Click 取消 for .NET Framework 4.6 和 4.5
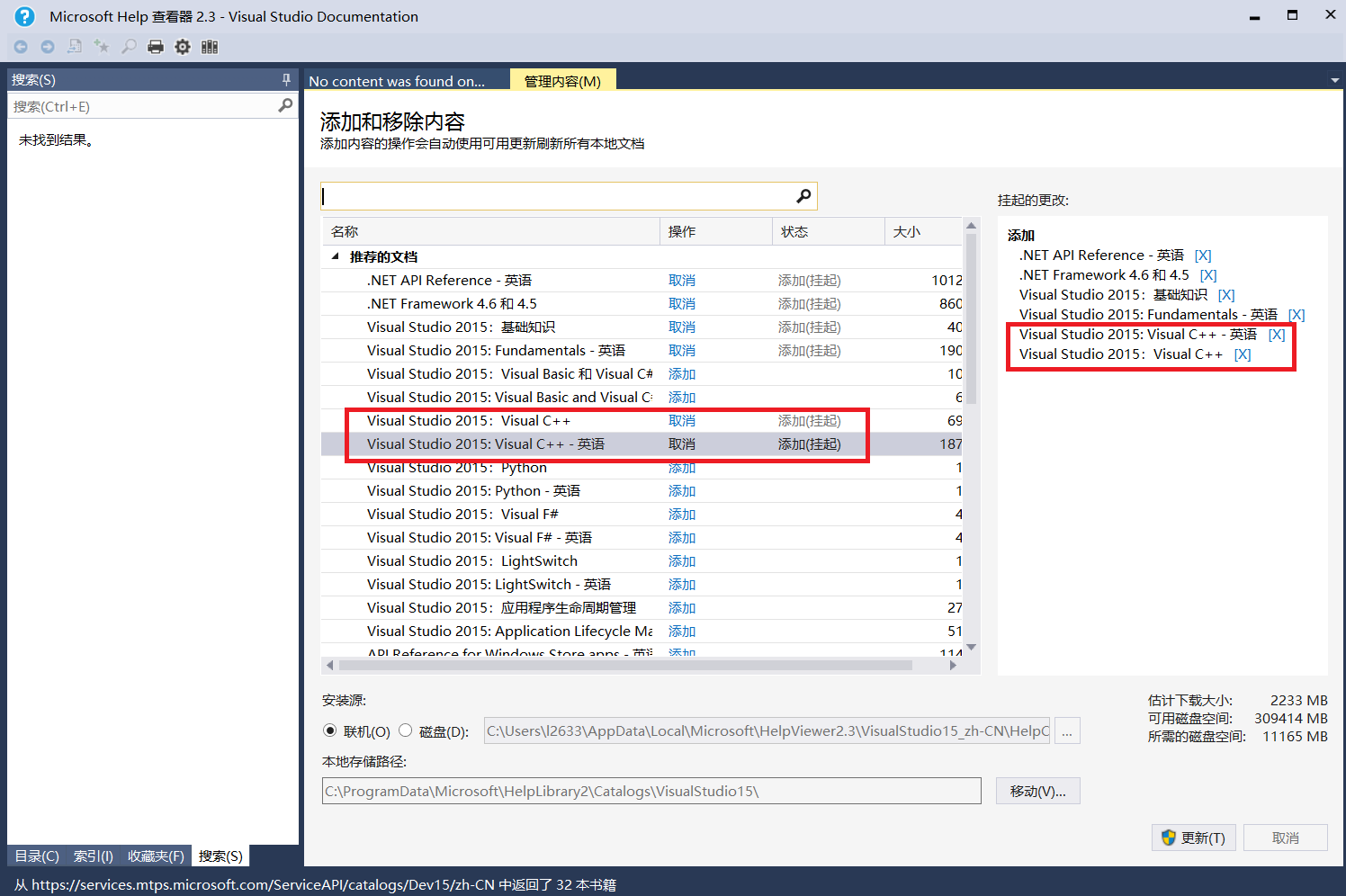The width and height of the screenshot is (1346, 896). click(682, 304)
